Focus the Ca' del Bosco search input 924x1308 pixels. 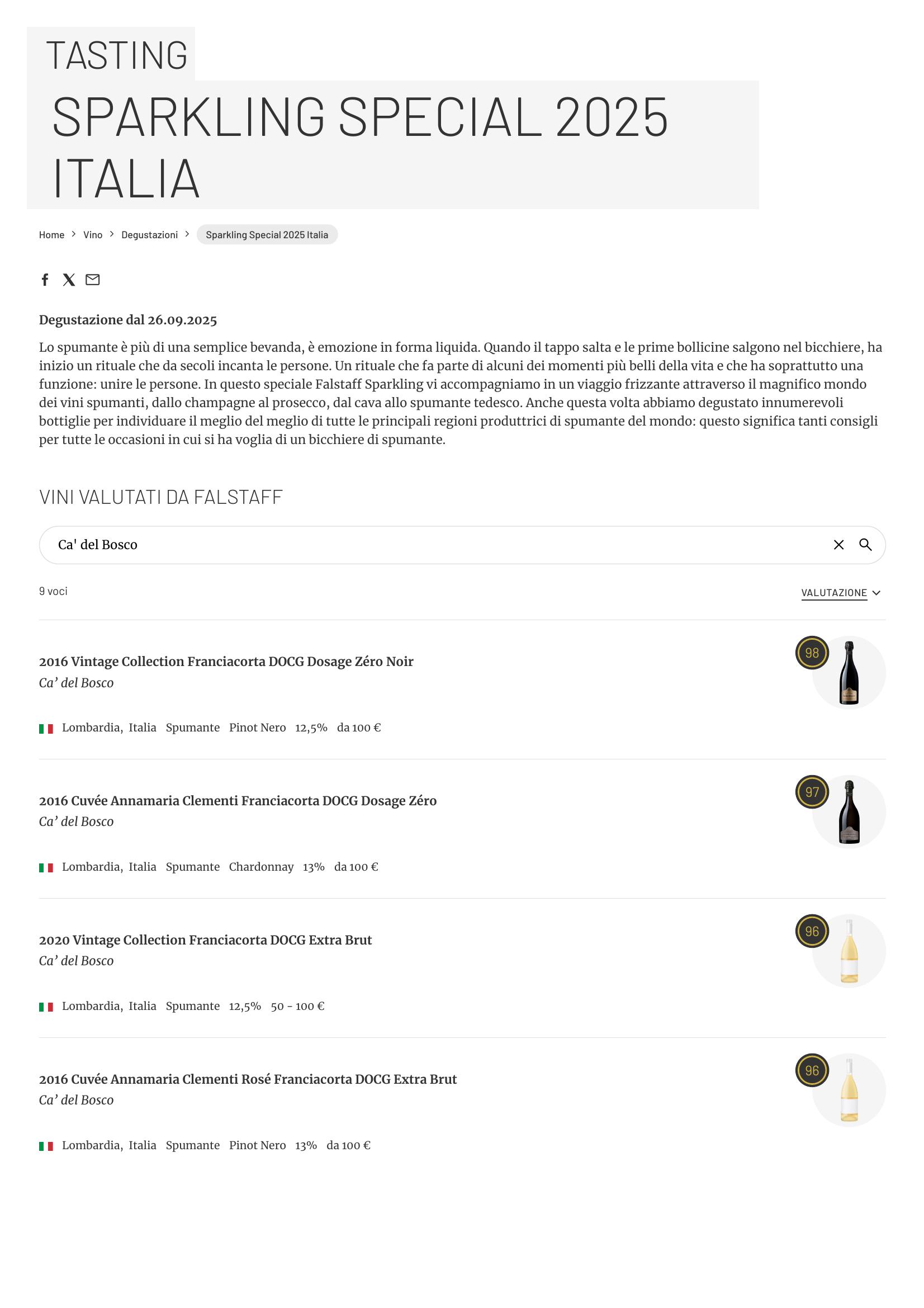point(433,545)
